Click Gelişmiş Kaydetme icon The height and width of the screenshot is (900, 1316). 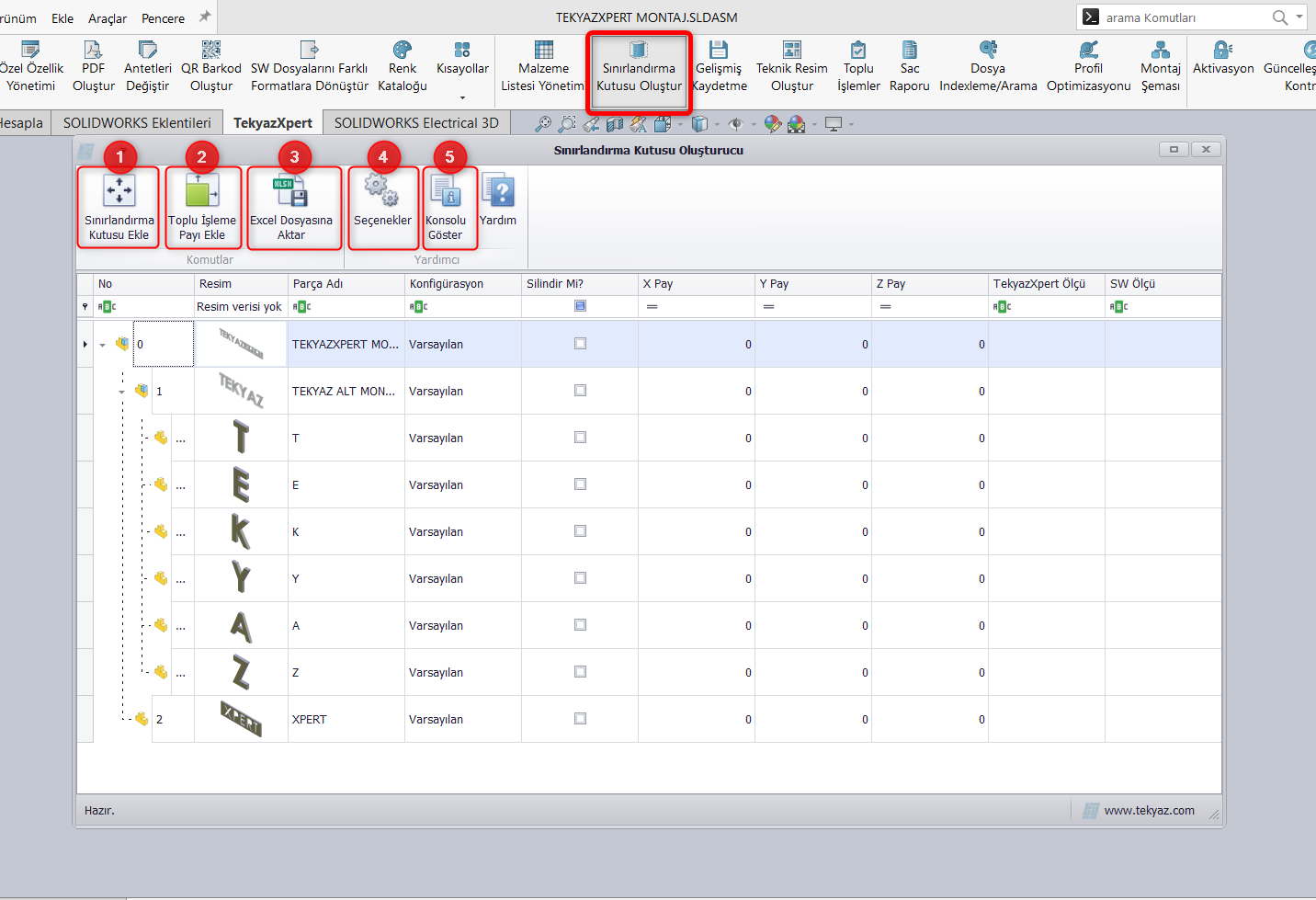[x=719, y=50]
